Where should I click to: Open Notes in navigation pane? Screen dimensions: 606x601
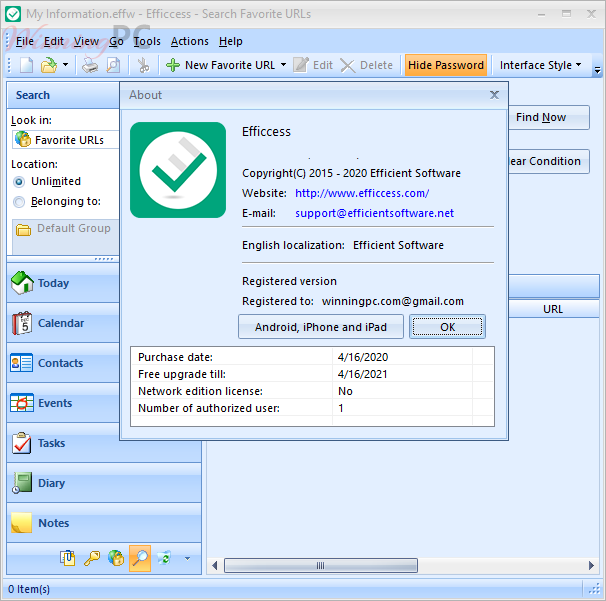click(104, 523)
